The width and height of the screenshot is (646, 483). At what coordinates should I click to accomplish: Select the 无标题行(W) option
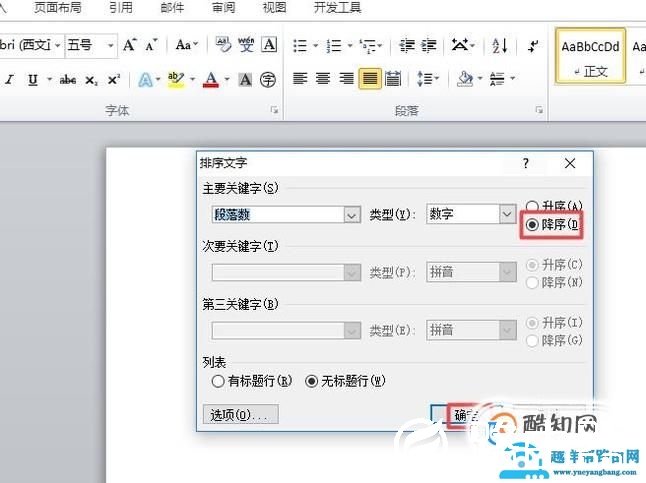345,381
